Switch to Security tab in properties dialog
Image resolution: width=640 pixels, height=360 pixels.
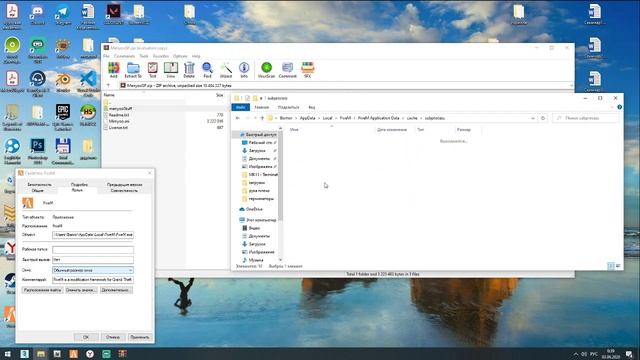pyautogui.click(x=40, y=184)
